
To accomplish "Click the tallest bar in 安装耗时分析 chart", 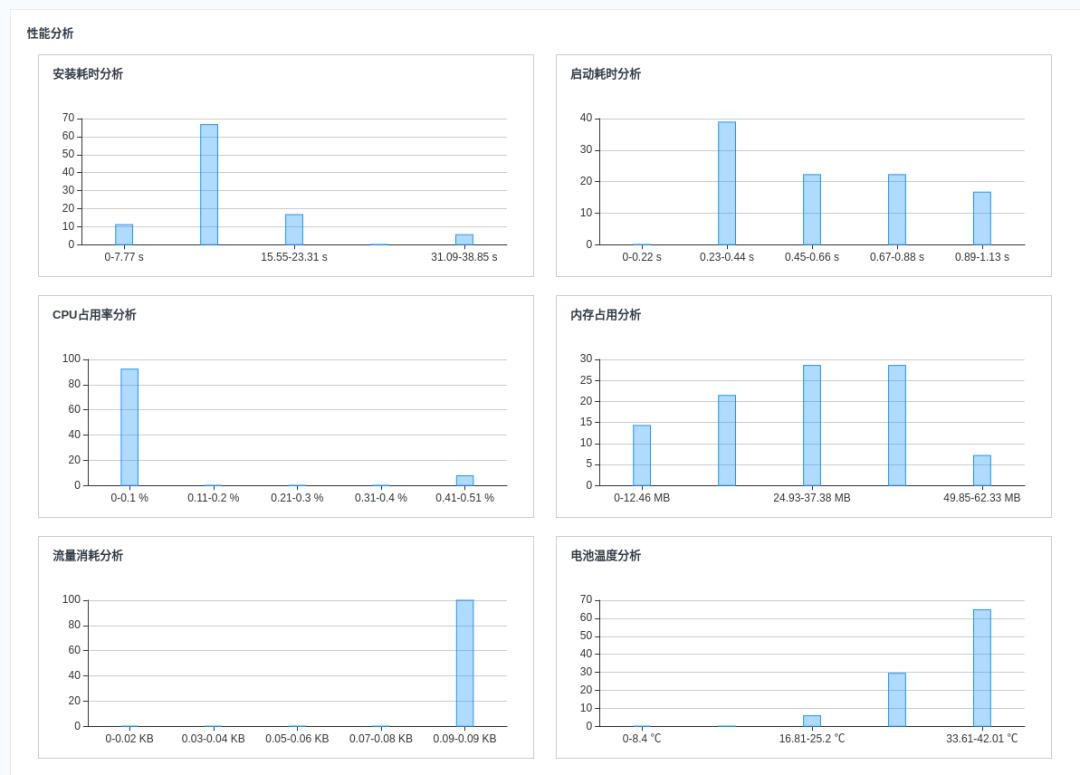I will (209, 185).
